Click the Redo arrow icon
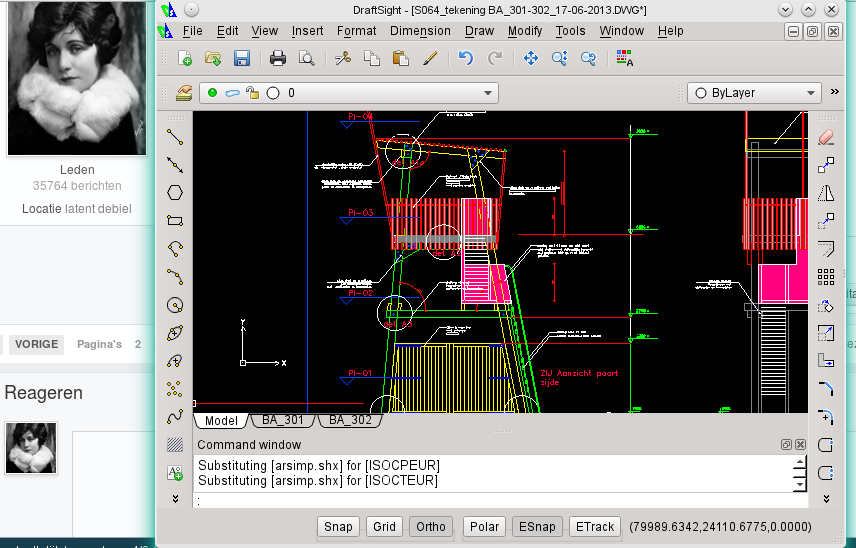Image resolution: width=856 pixels, height=548 pixels. click(x=495, y=58)
